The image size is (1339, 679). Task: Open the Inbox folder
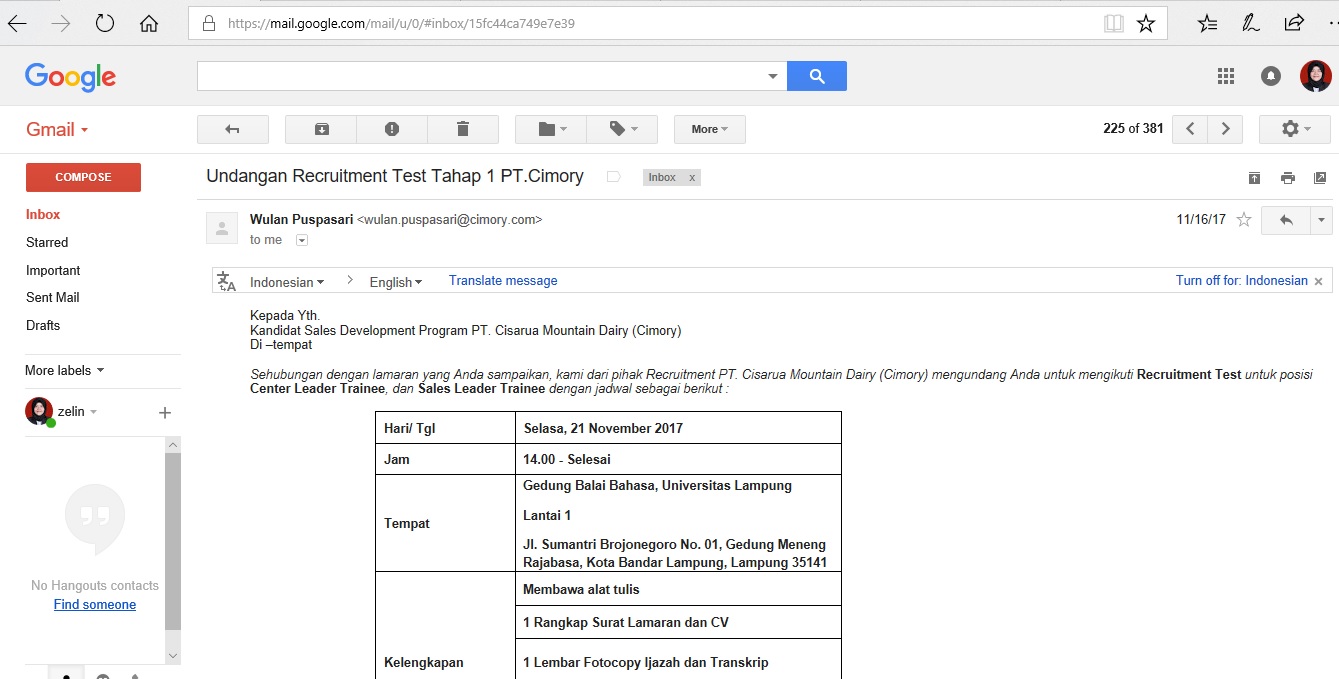click(43, 214)
